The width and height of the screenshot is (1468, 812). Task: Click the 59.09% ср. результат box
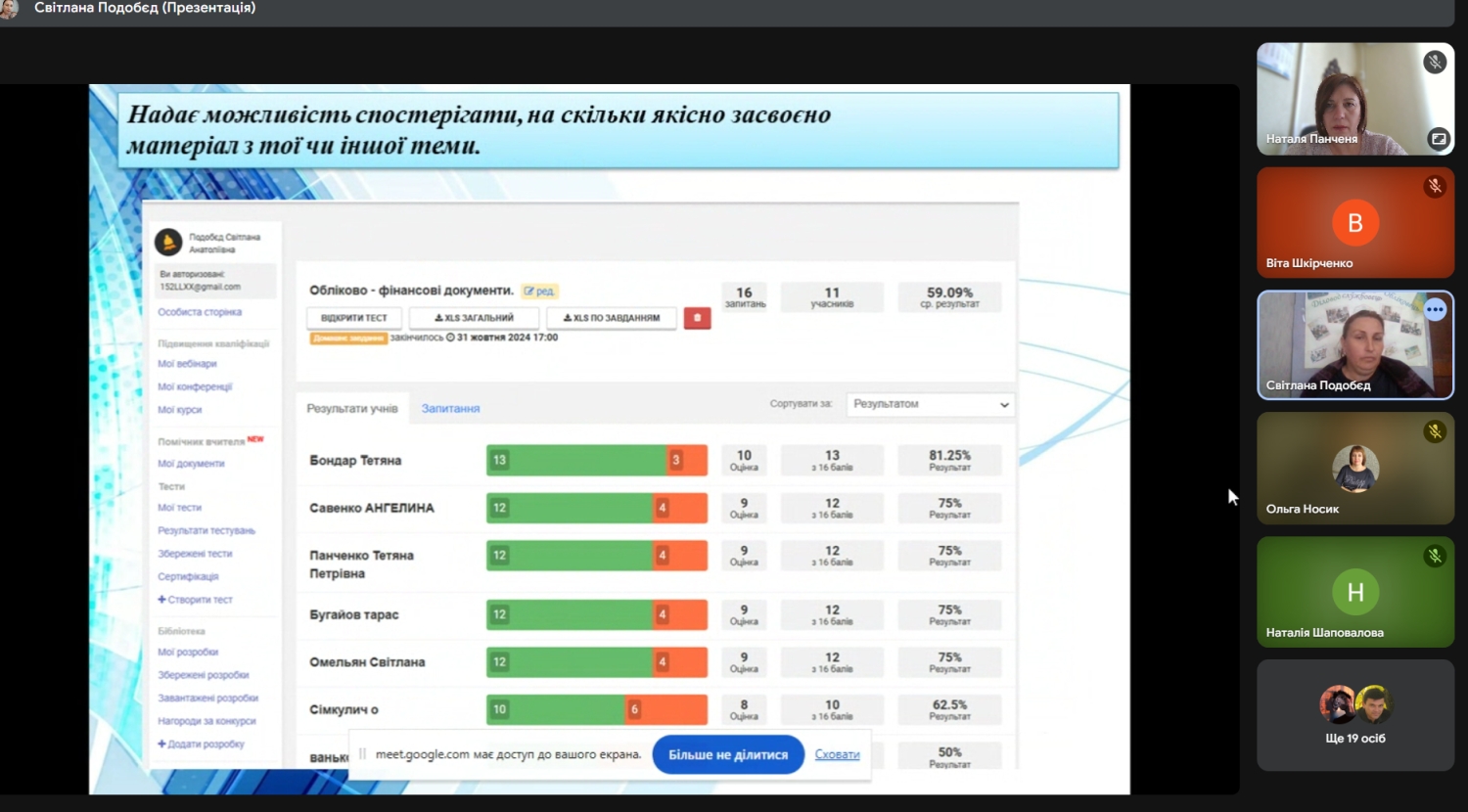click(949, 297)
